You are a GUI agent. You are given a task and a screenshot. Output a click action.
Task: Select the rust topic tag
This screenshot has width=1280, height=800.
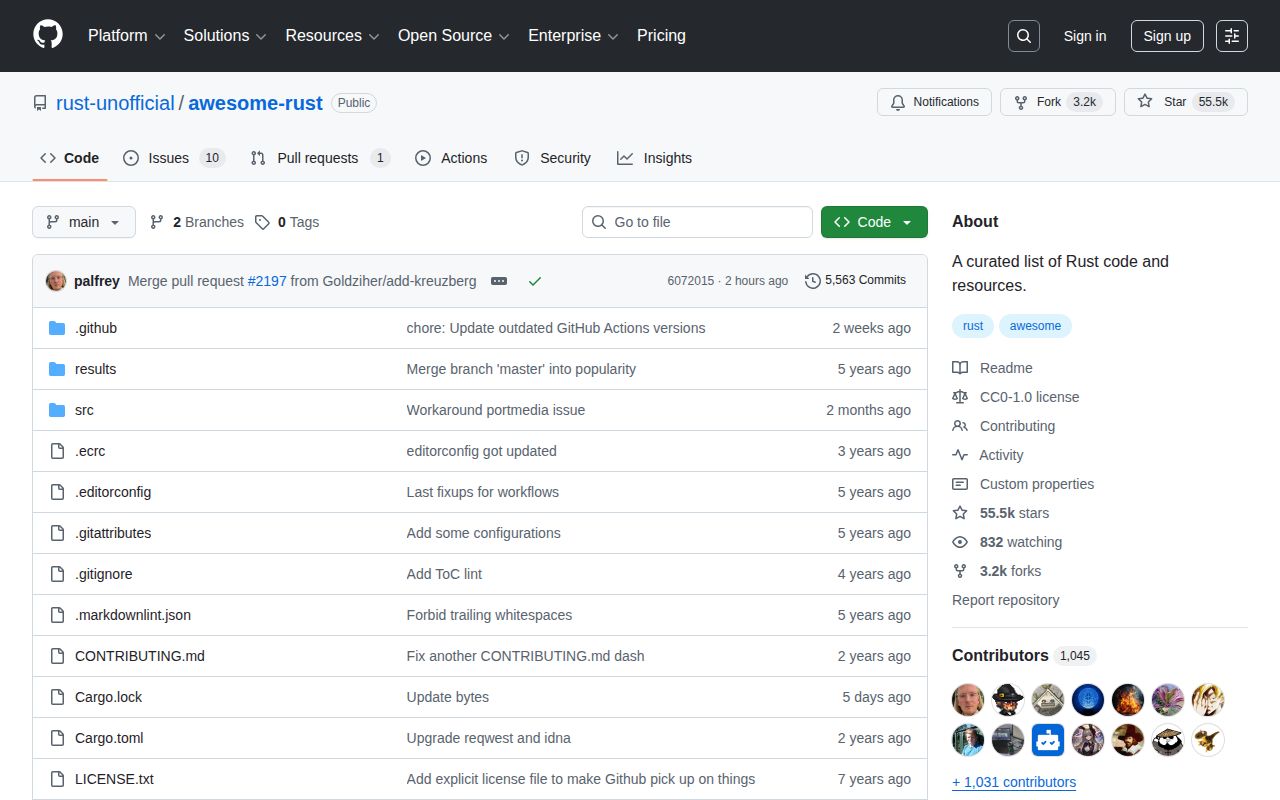tap(973, 326)
